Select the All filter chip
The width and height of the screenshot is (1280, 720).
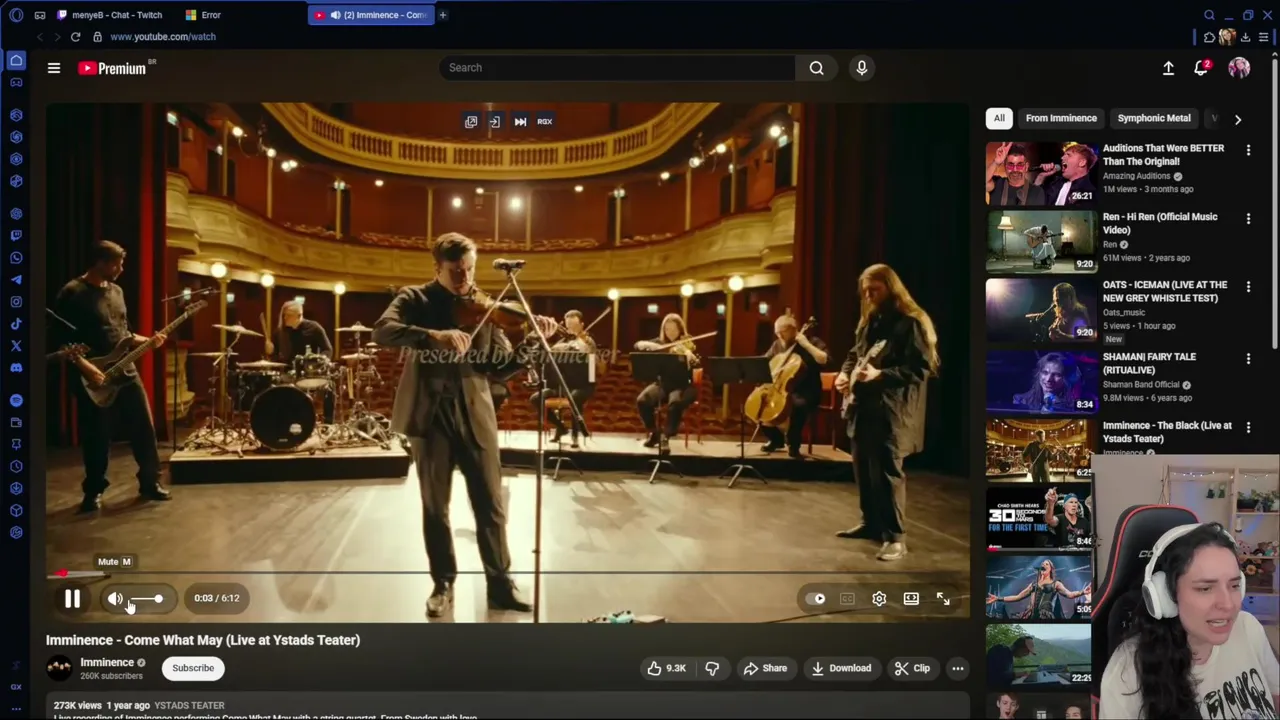pos(999,118)
